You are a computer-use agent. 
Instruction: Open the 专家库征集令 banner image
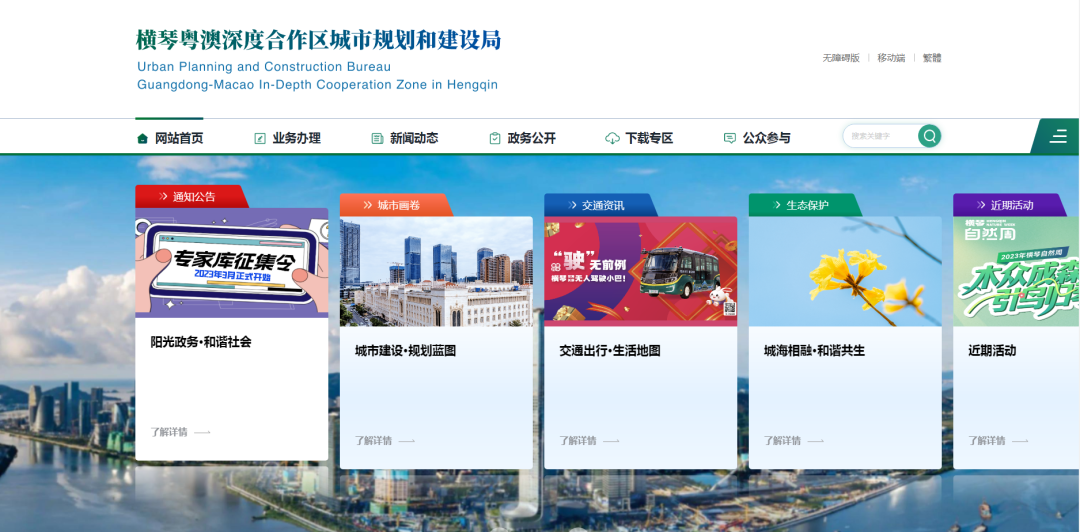[x=231, y=262]
